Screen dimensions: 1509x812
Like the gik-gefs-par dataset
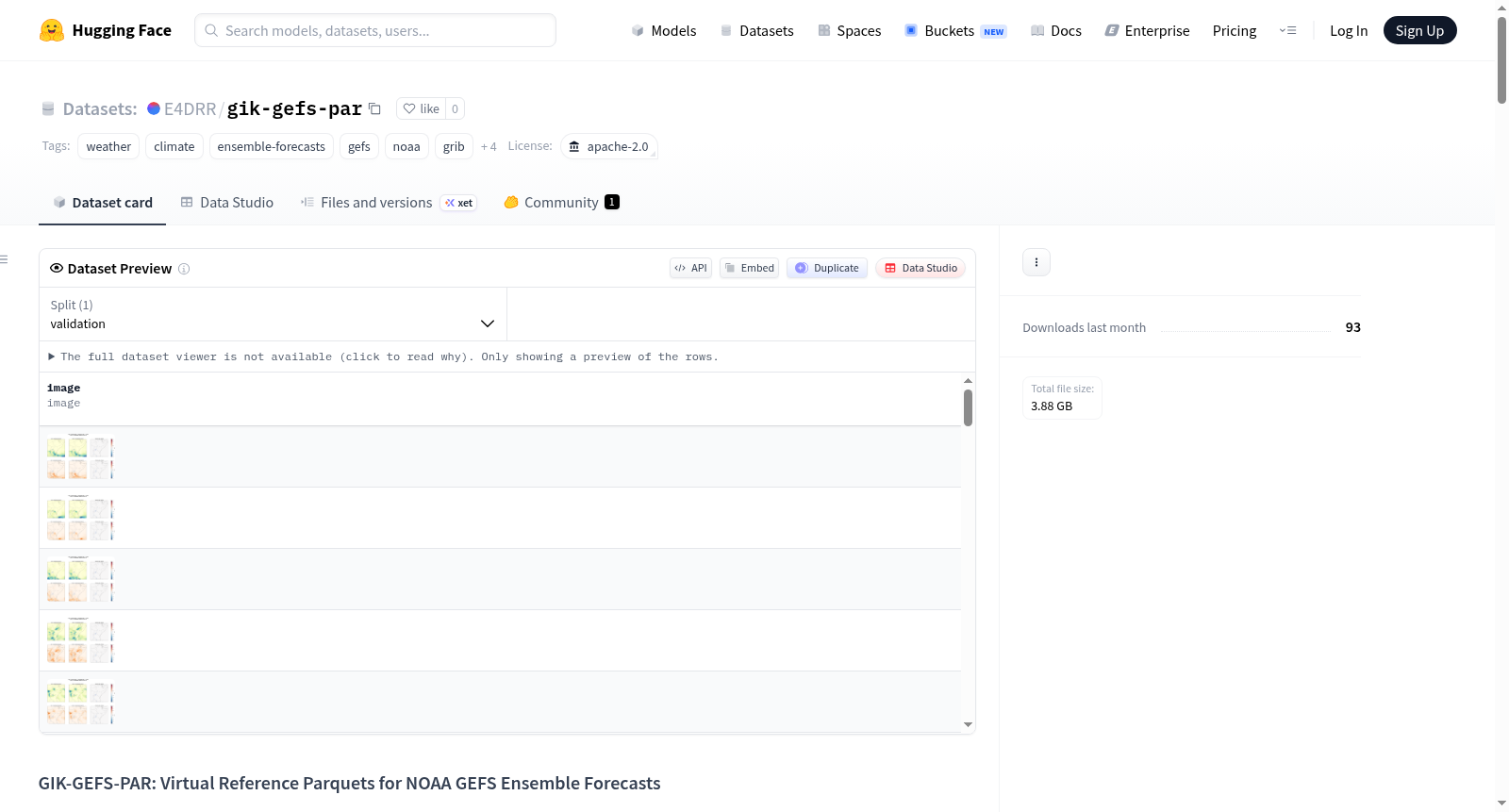421,108
